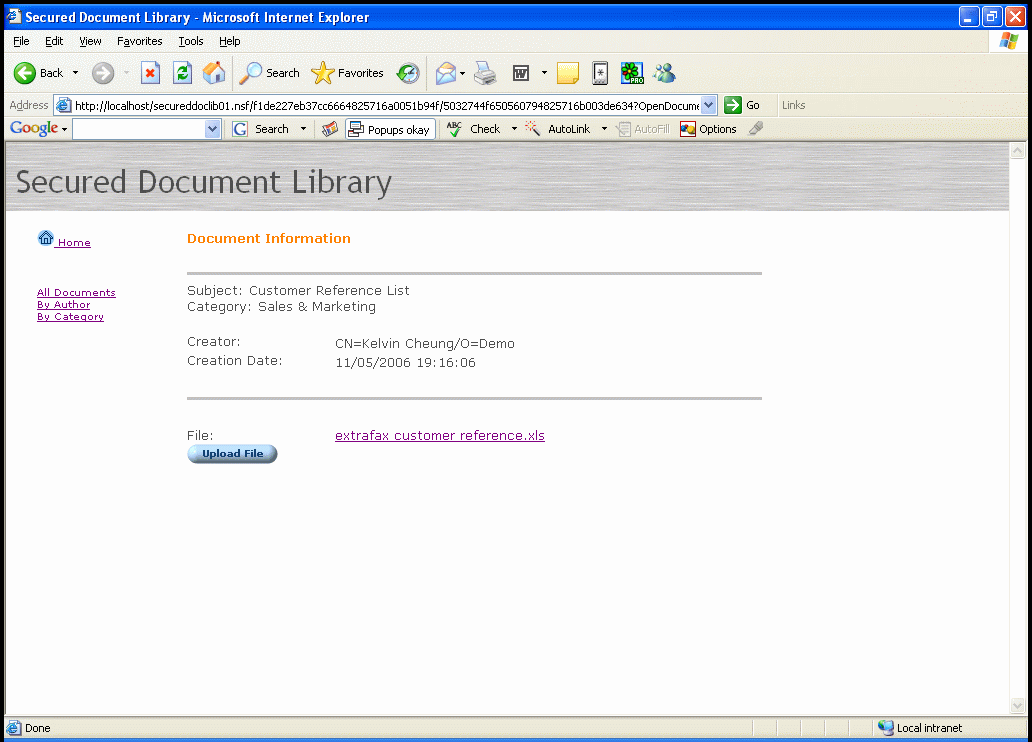The image size is (1032, 742).
Task: Print the document page
Action: pos(485,73)
